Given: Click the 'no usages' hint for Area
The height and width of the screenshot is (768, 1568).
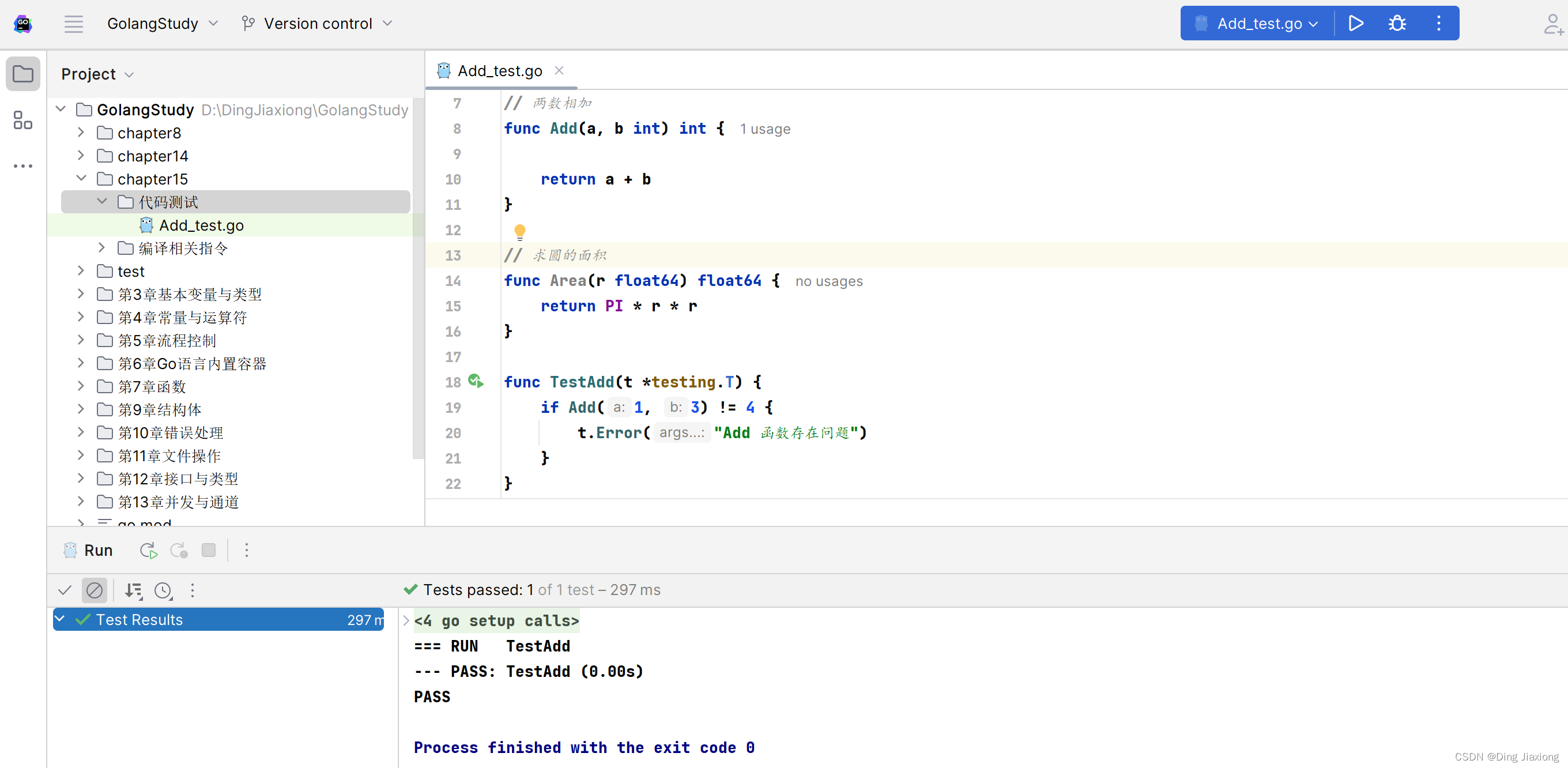Looking at the screenshot, I should pos(829,281).
